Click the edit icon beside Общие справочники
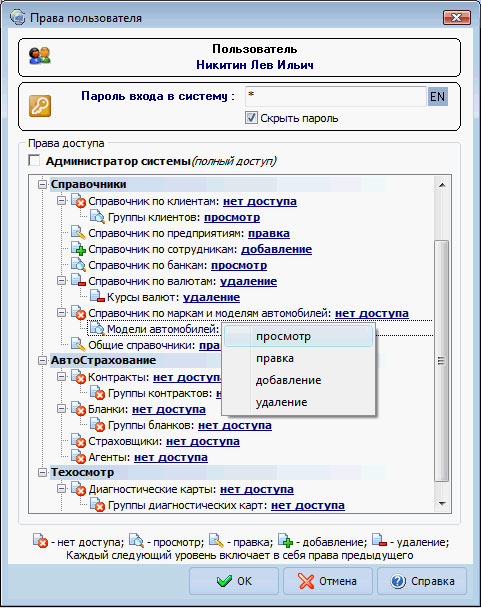 [x=78, y=345]
